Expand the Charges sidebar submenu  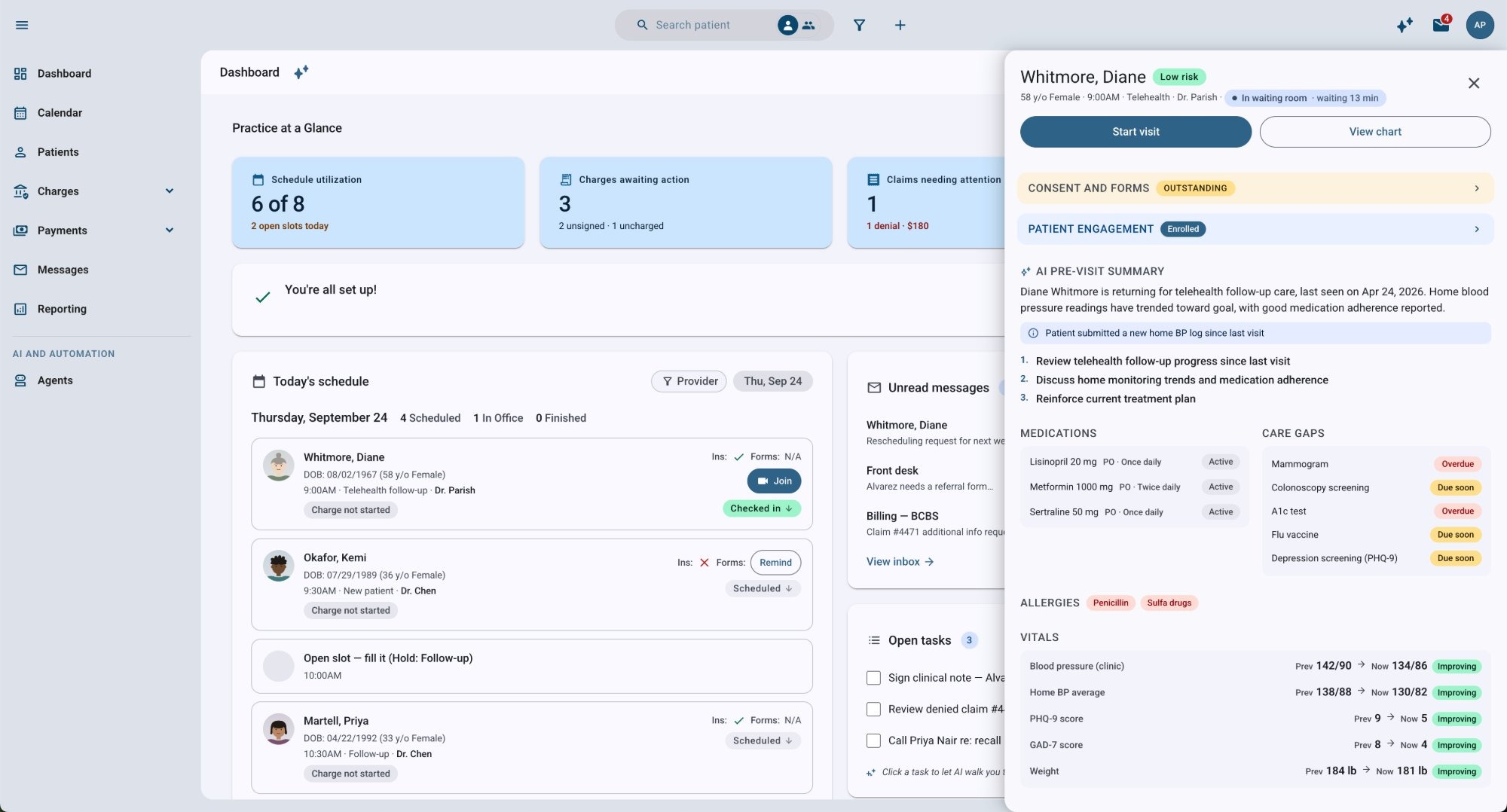click(170, 191)
